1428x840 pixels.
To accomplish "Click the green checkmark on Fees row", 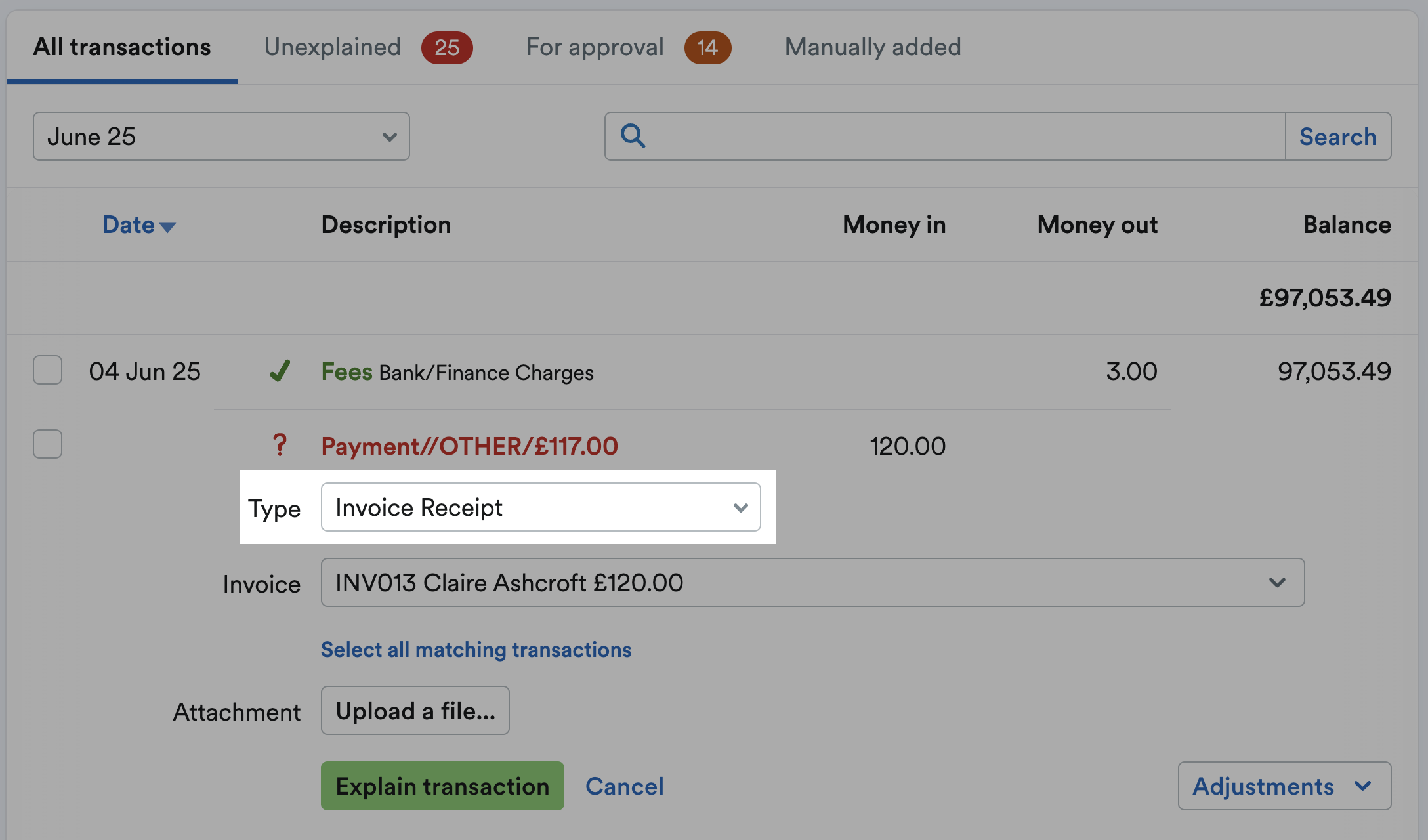I will pos(280,371).
